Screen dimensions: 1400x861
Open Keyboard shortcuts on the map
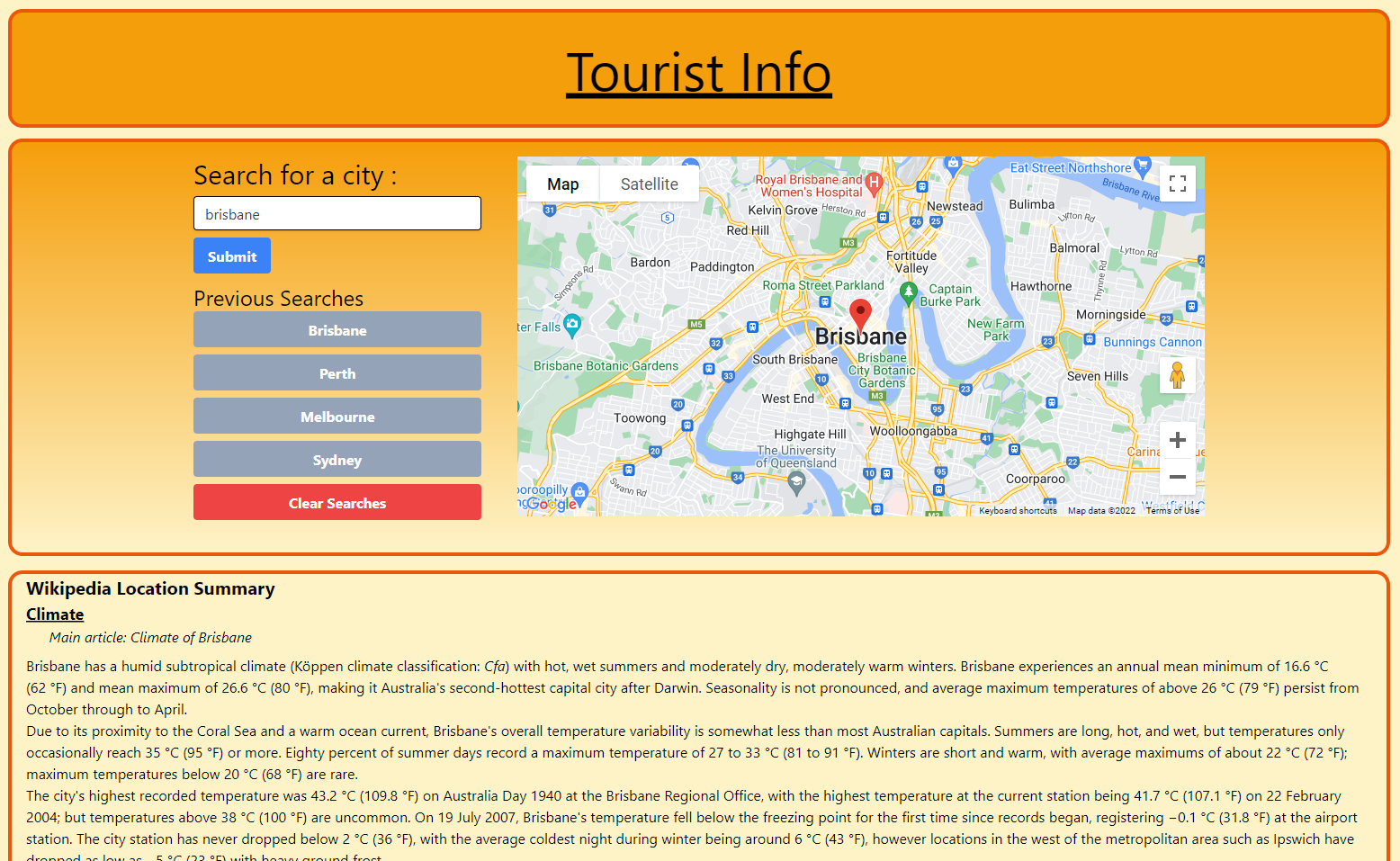1018,510
